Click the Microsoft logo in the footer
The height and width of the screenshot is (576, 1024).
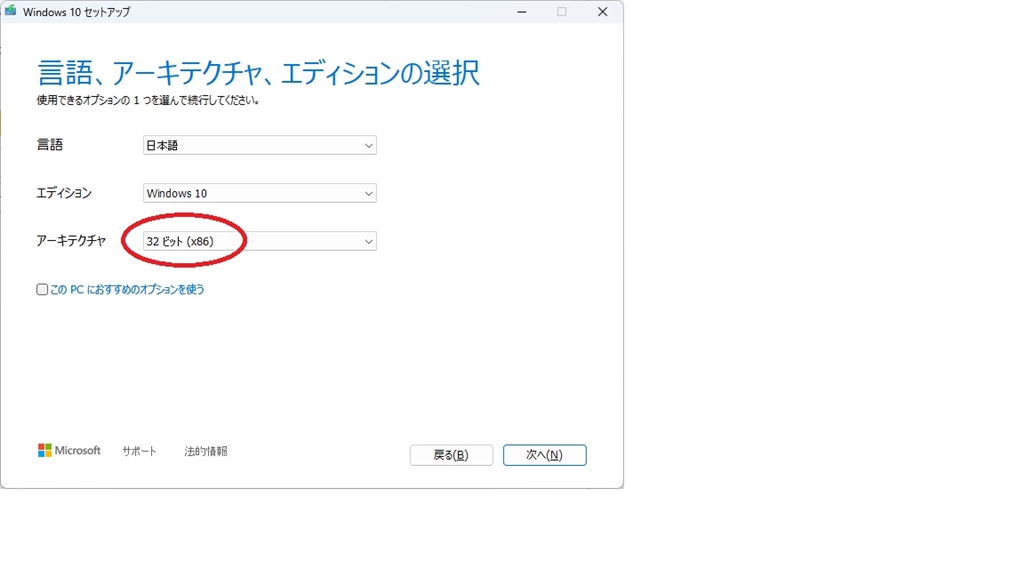[69, 451]
